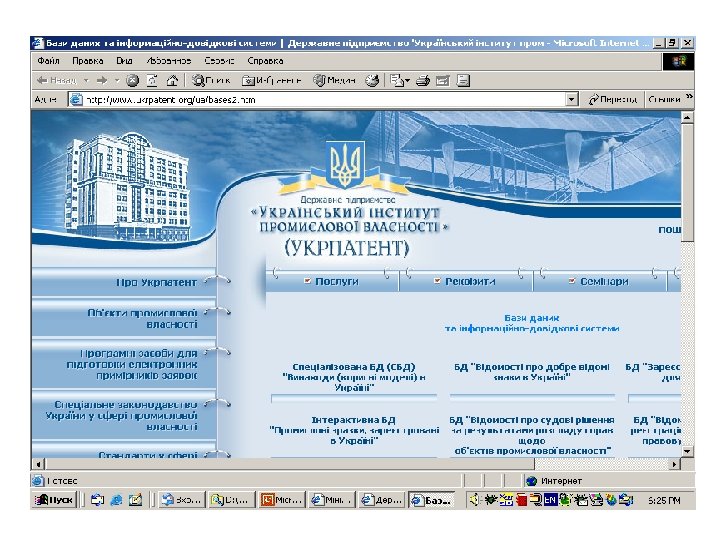Viewport: 720px width, 540px height.
Task: Click the Ukrainian trident emblem
Action: [x=345, y=164]
